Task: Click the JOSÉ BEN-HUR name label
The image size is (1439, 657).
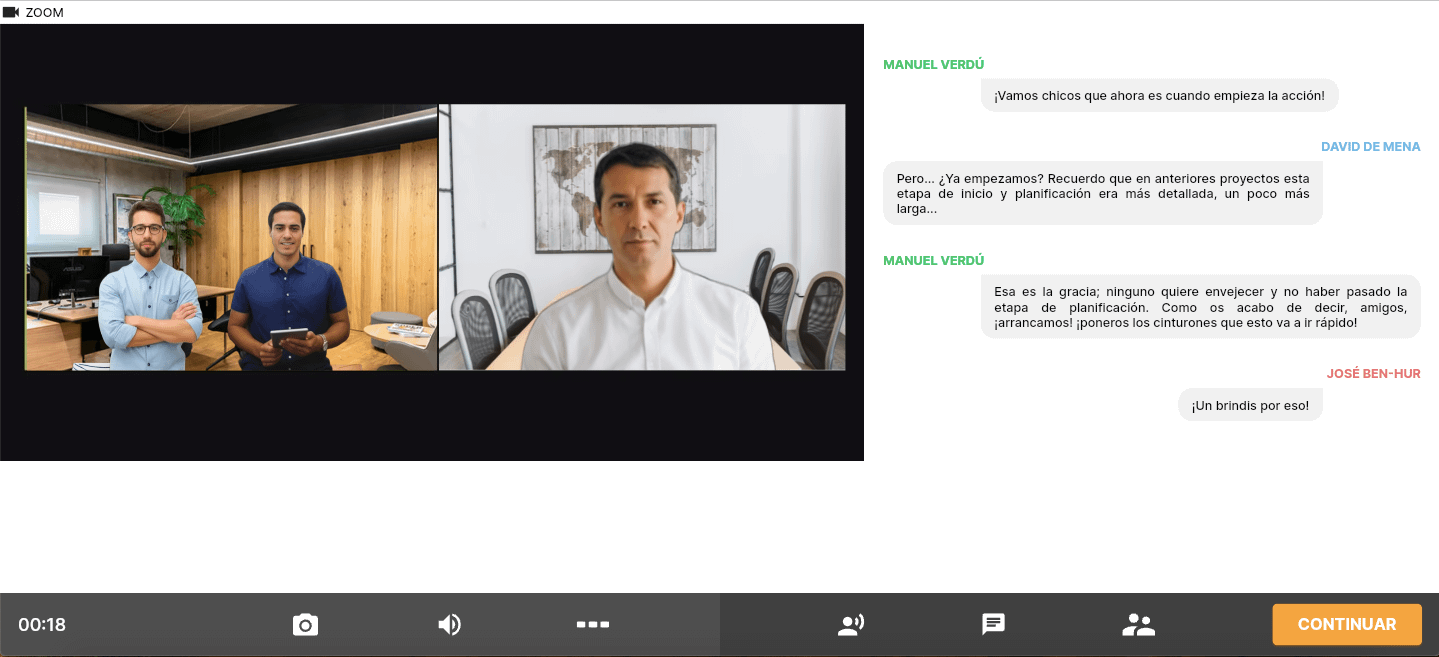Action: pos(1373,374)
